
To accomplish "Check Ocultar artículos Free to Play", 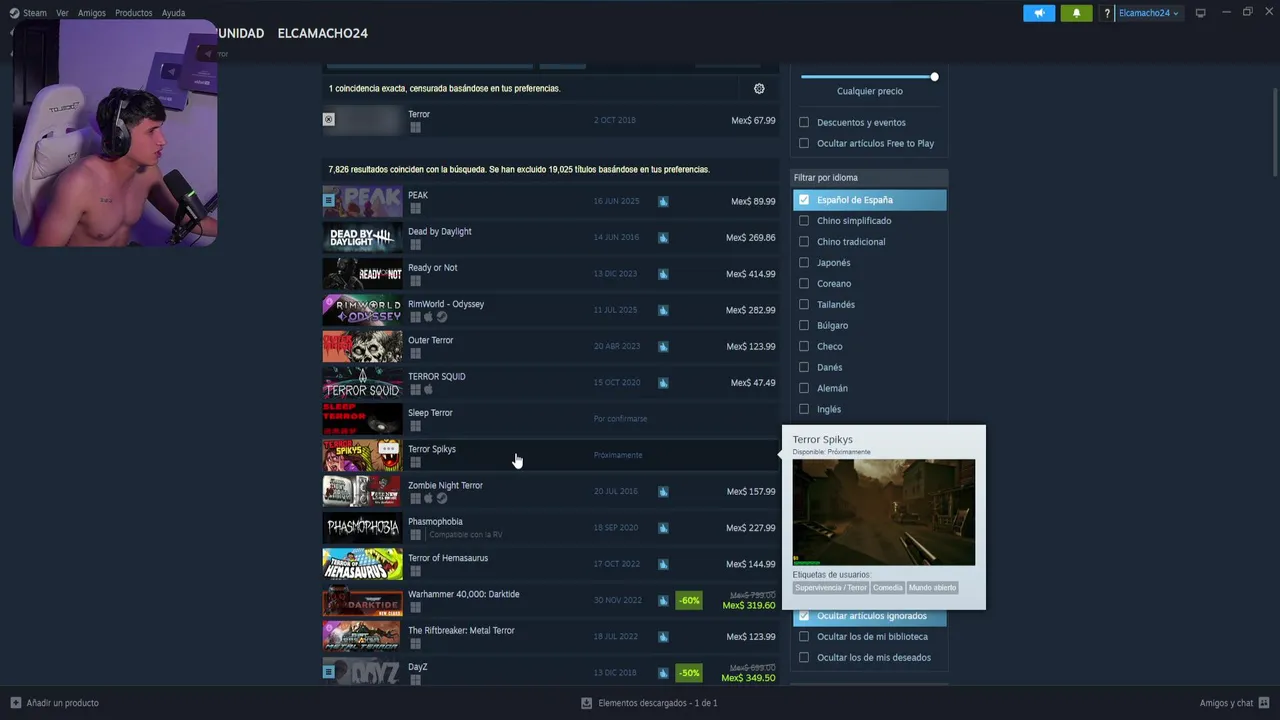I will pyautogui.click(x=804, y=143).
